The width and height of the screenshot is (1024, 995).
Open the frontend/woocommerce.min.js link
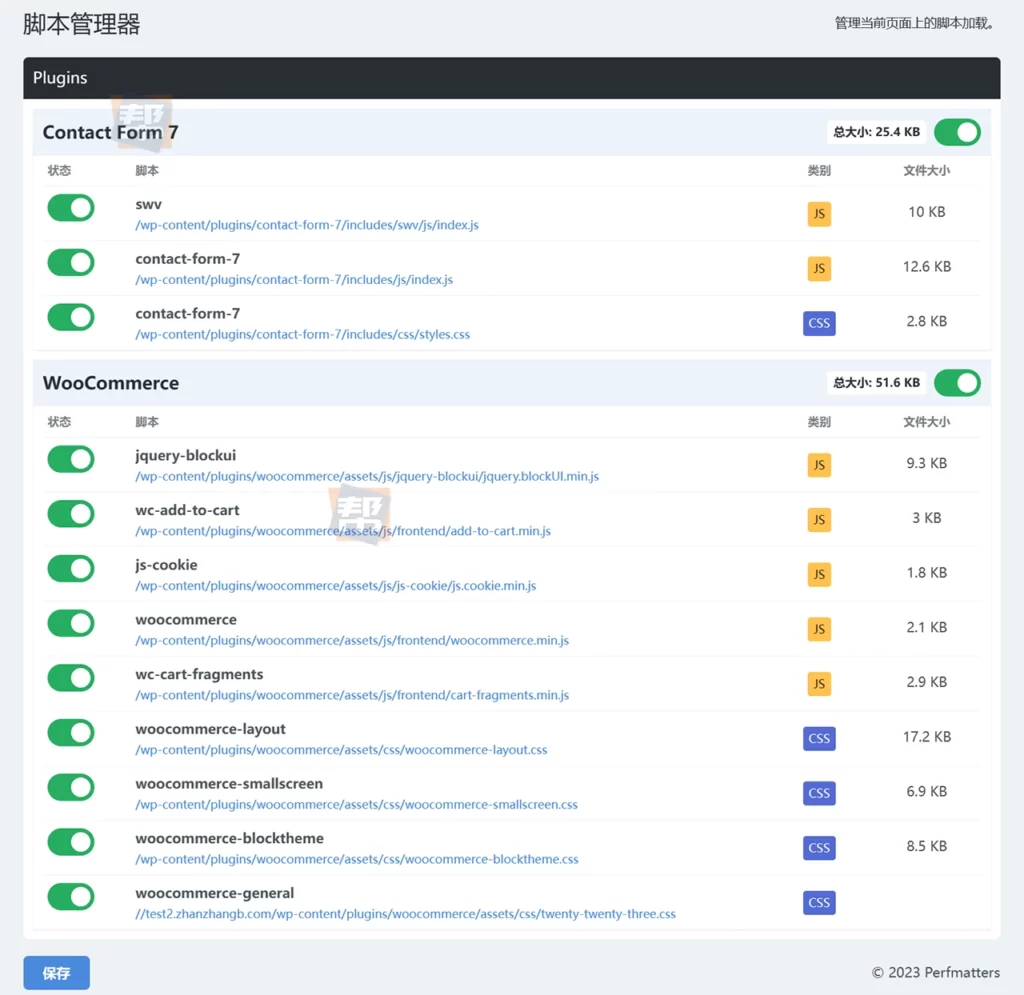tap(352, 640)
